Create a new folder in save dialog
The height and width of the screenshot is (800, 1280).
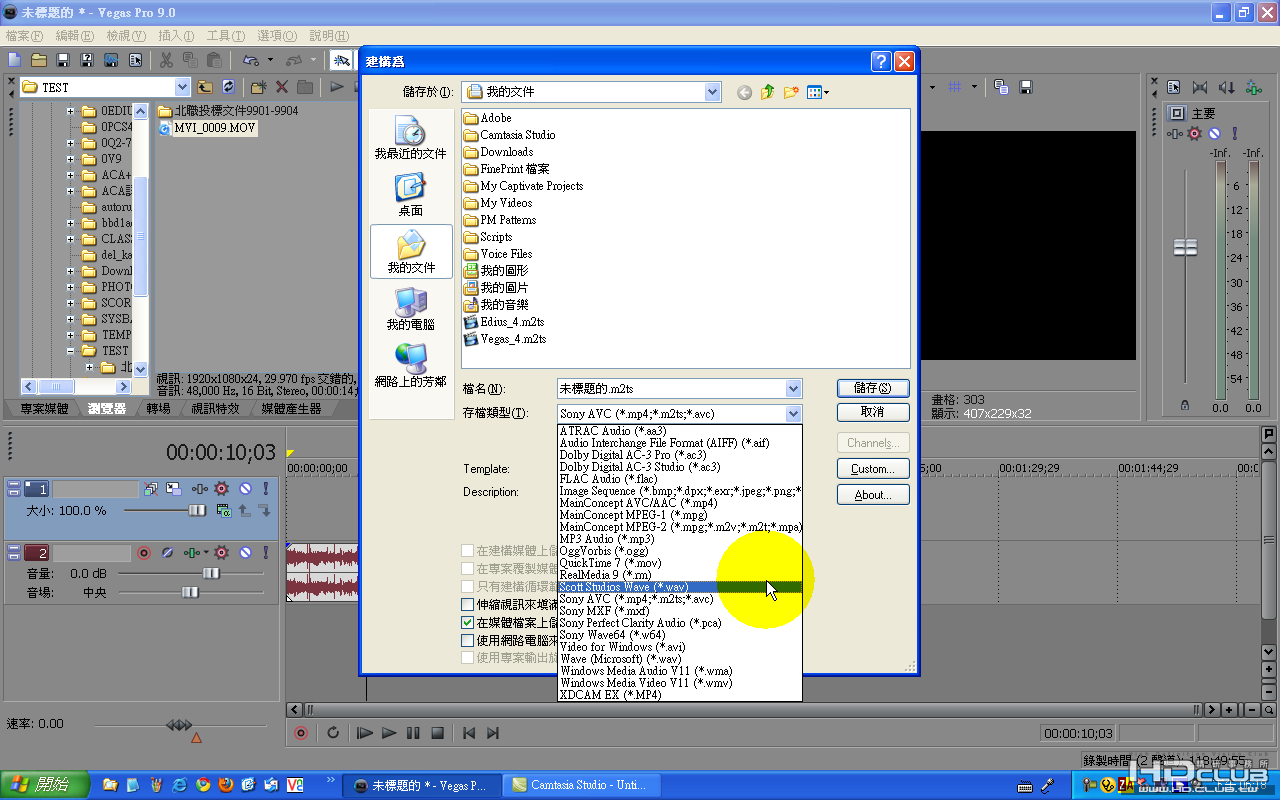pyautogui.click(x=791, y=92)
